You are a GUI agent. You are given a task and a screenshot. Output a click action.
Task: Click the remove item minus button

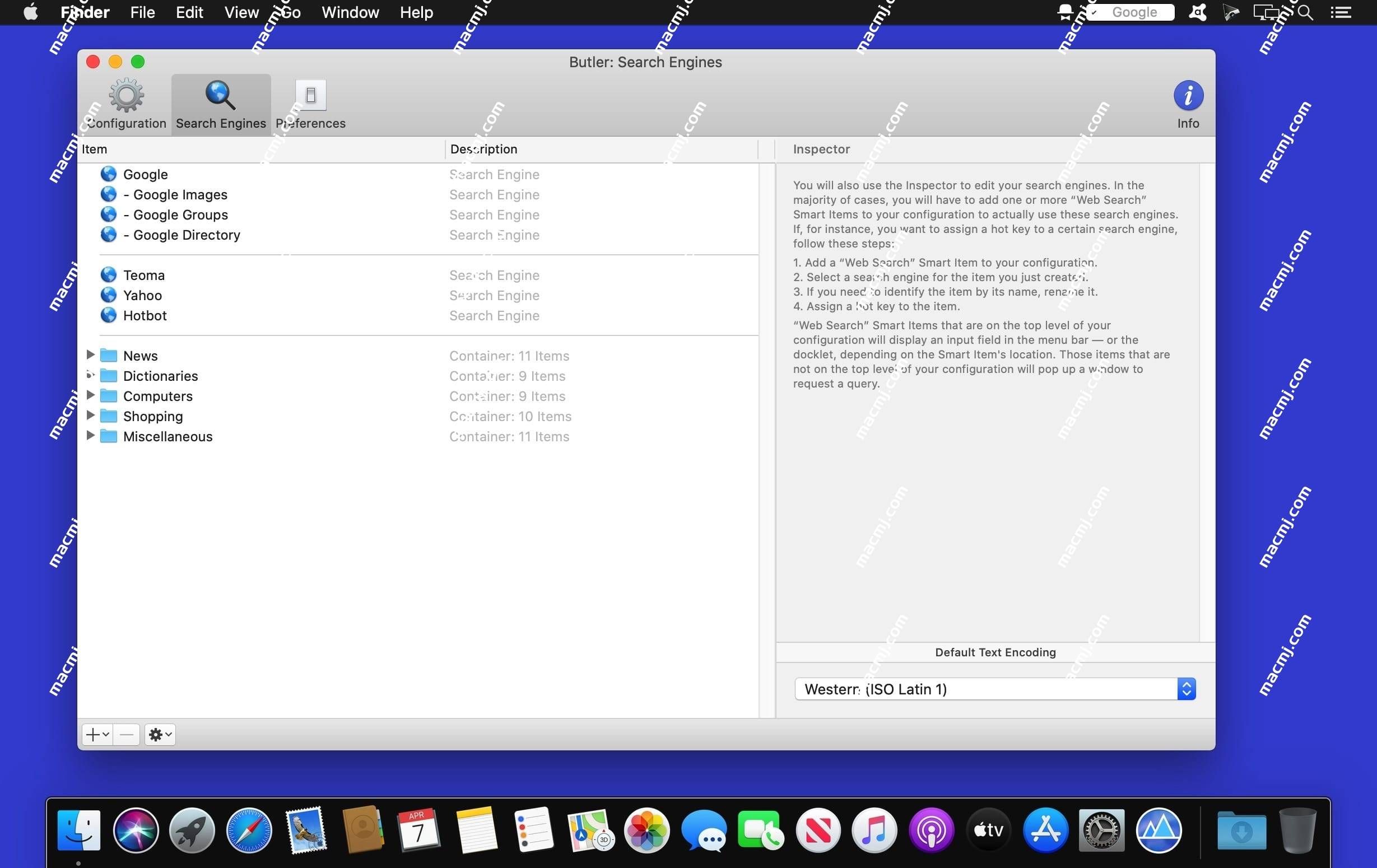point(126,734)
